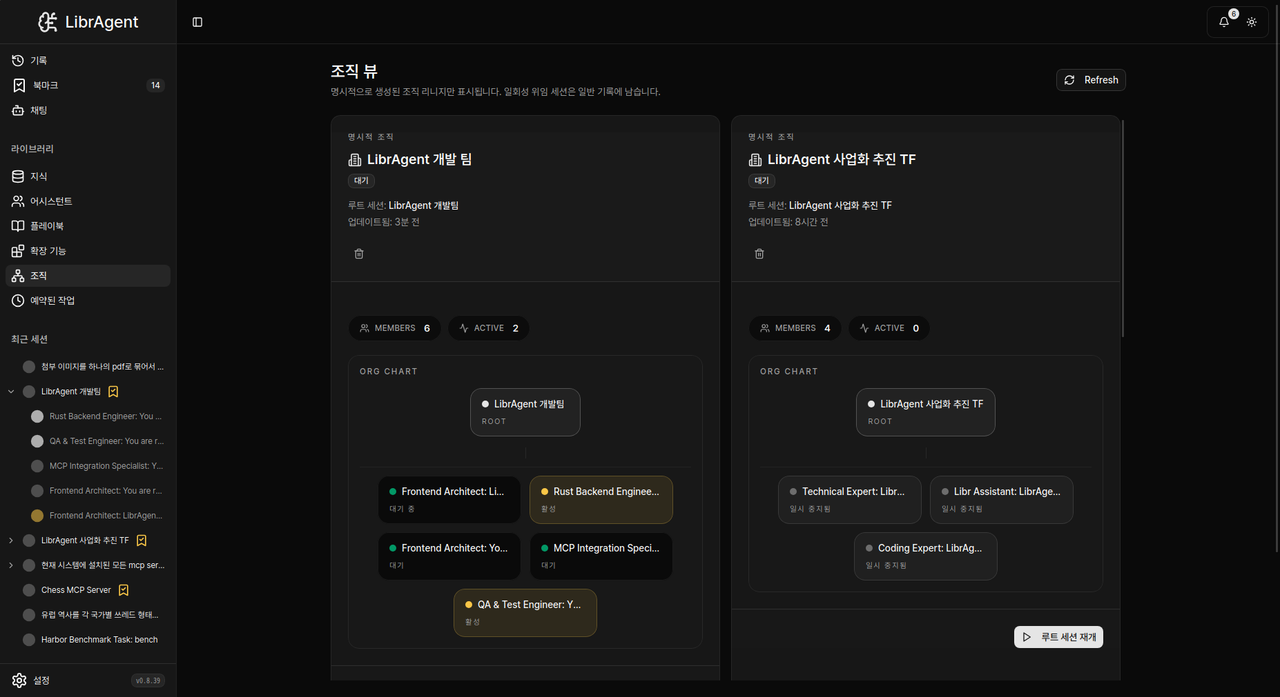The width and height of the screenshot is (1280, 697).
Task: Select Technical Expert: Libr... node
Action: (x=850, y=499)
